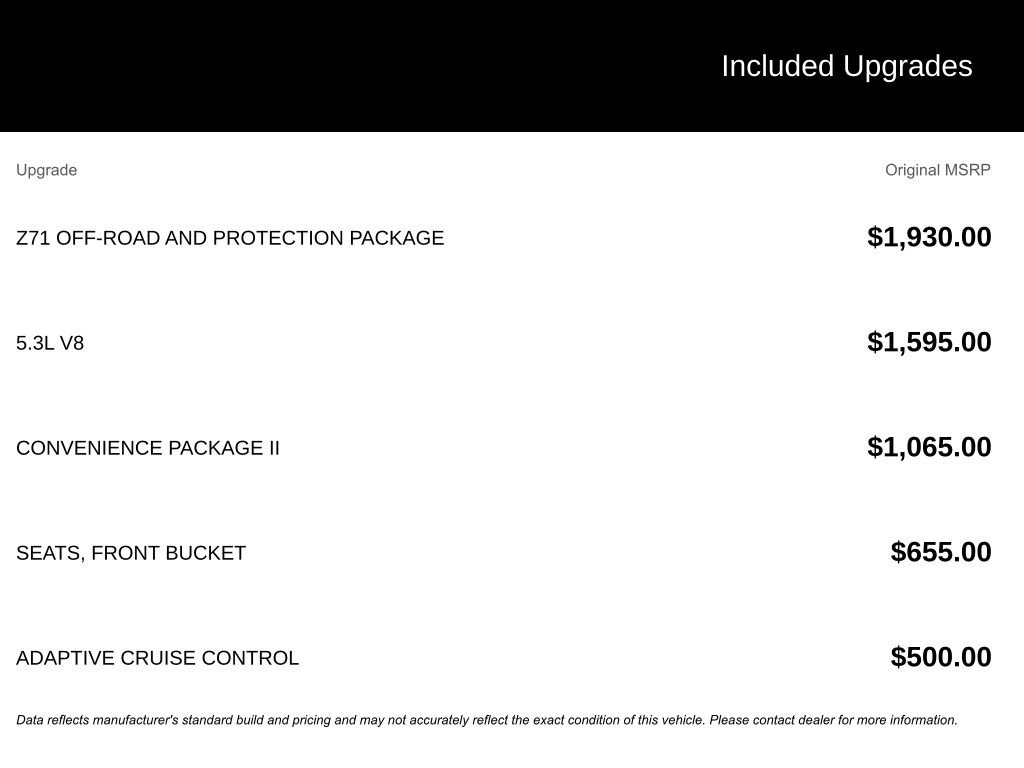This screenshot has height=768, width=1024.
Task: Click the $500.00 price
Action: [x=941, y=657]
